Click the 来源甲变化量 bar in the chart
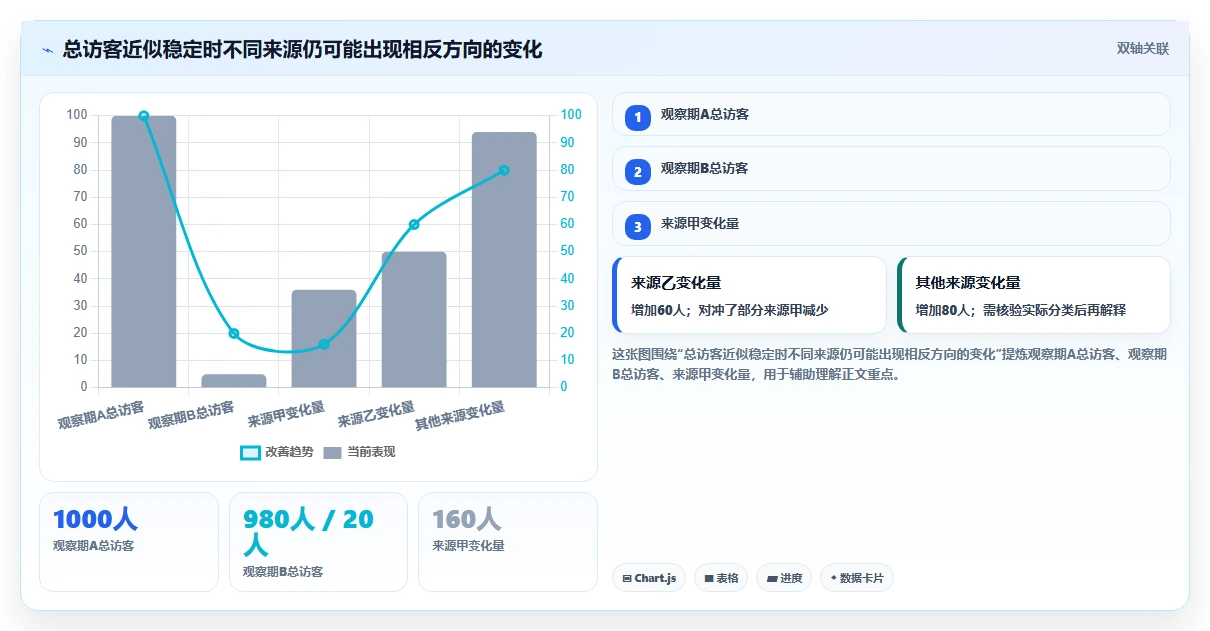This screenshot has width=1210, height=631. click(x=324, y=338)
